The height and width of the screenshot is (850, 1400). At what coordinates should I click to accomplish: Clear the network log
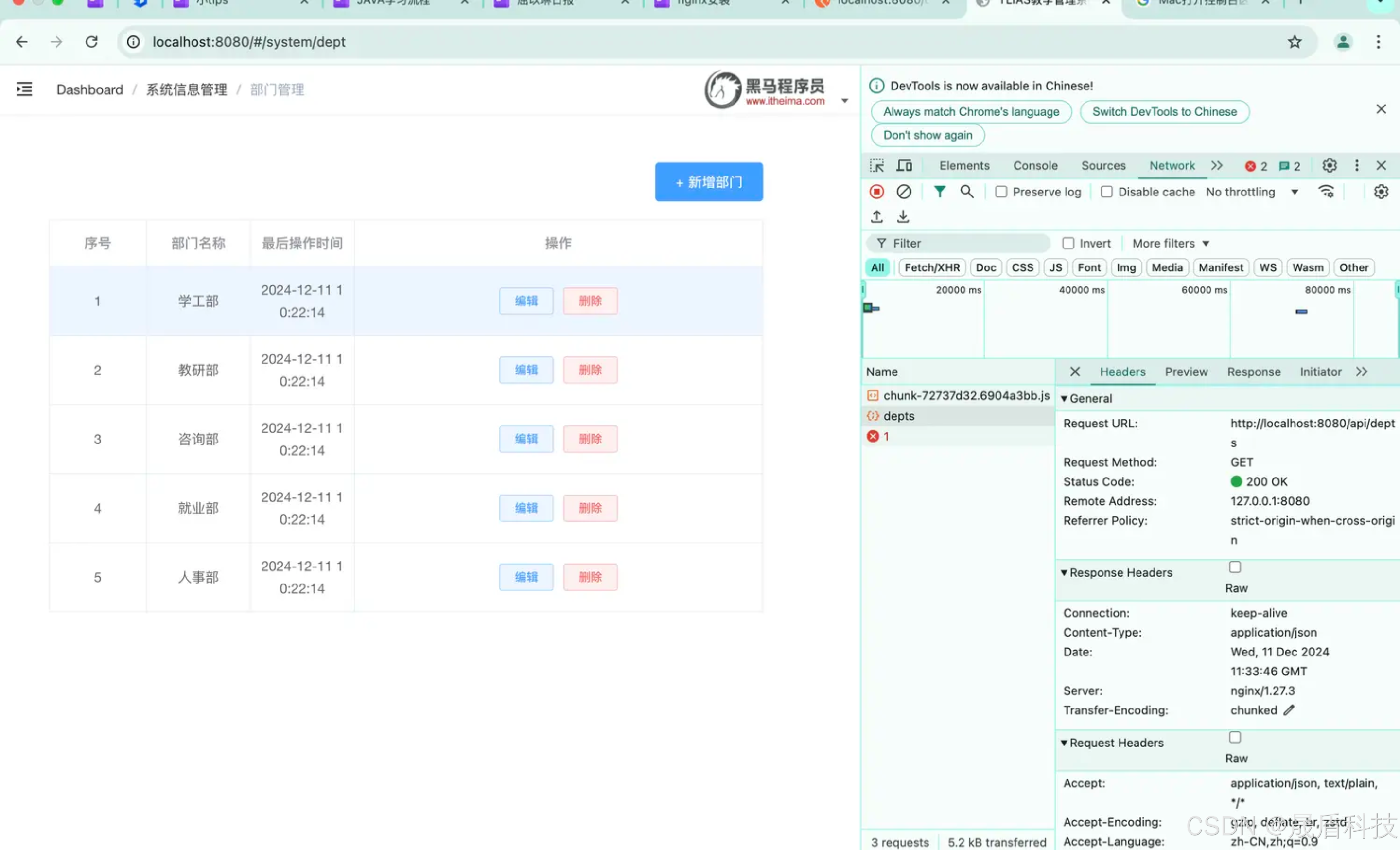(x=903, y=192)
